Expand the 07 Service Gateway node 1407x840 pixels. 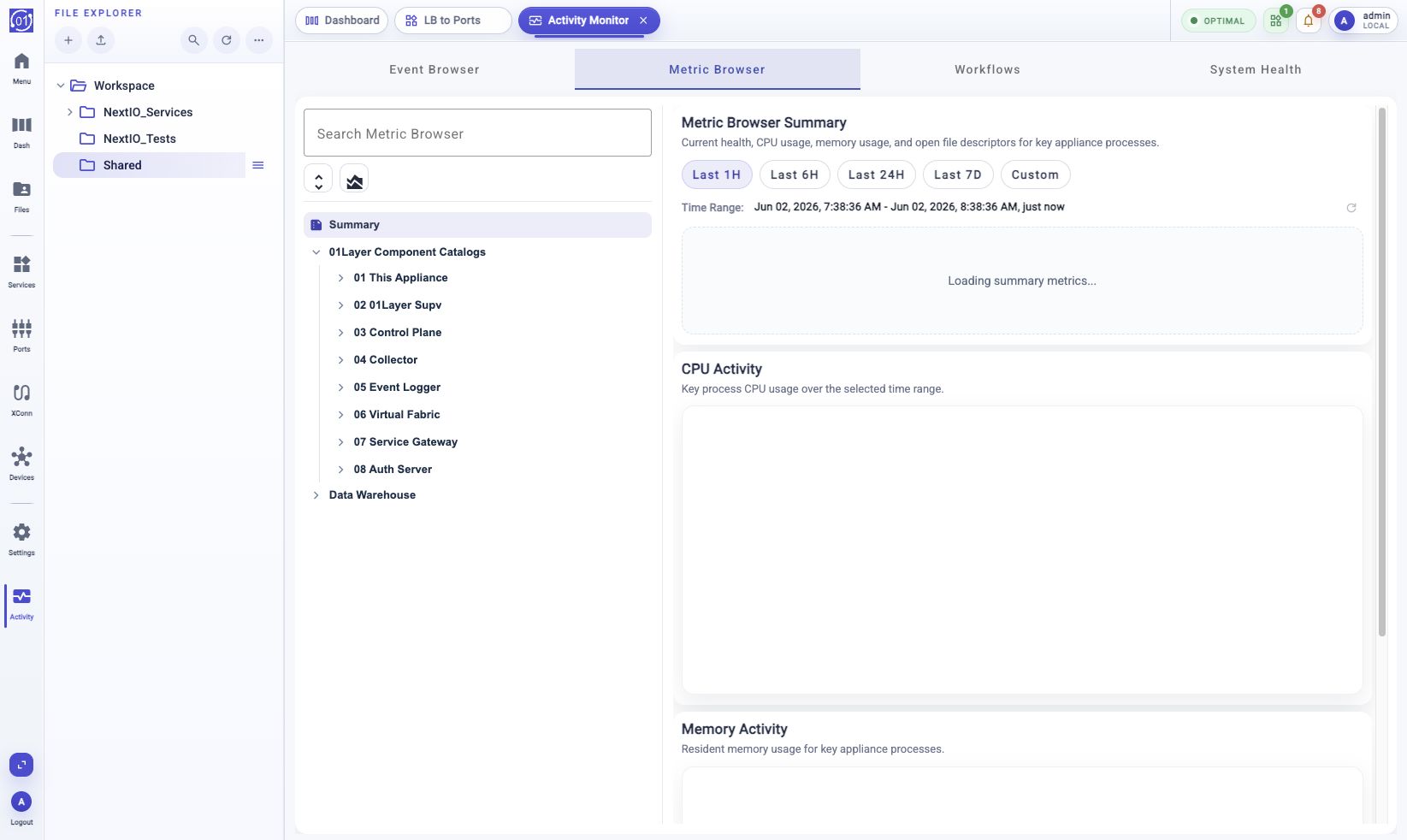pos(341,442)
